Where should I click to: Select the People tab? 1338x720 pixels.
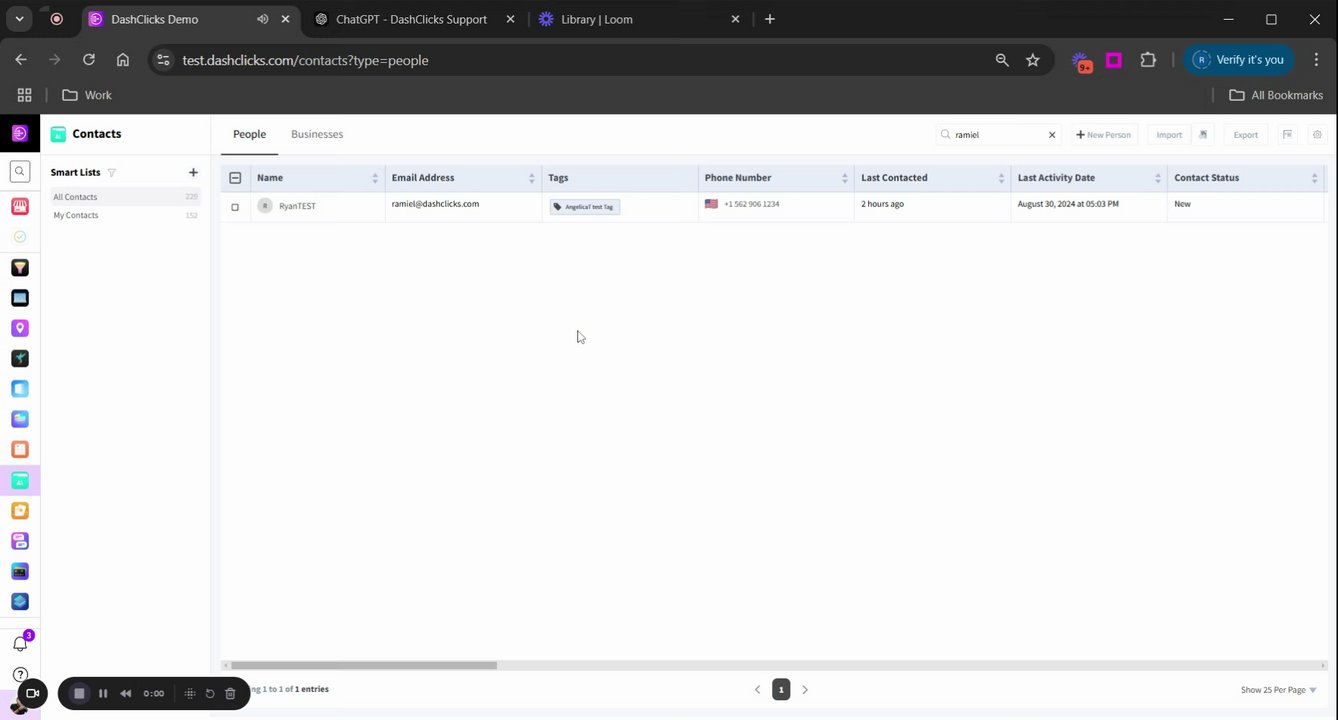(249, 134)
